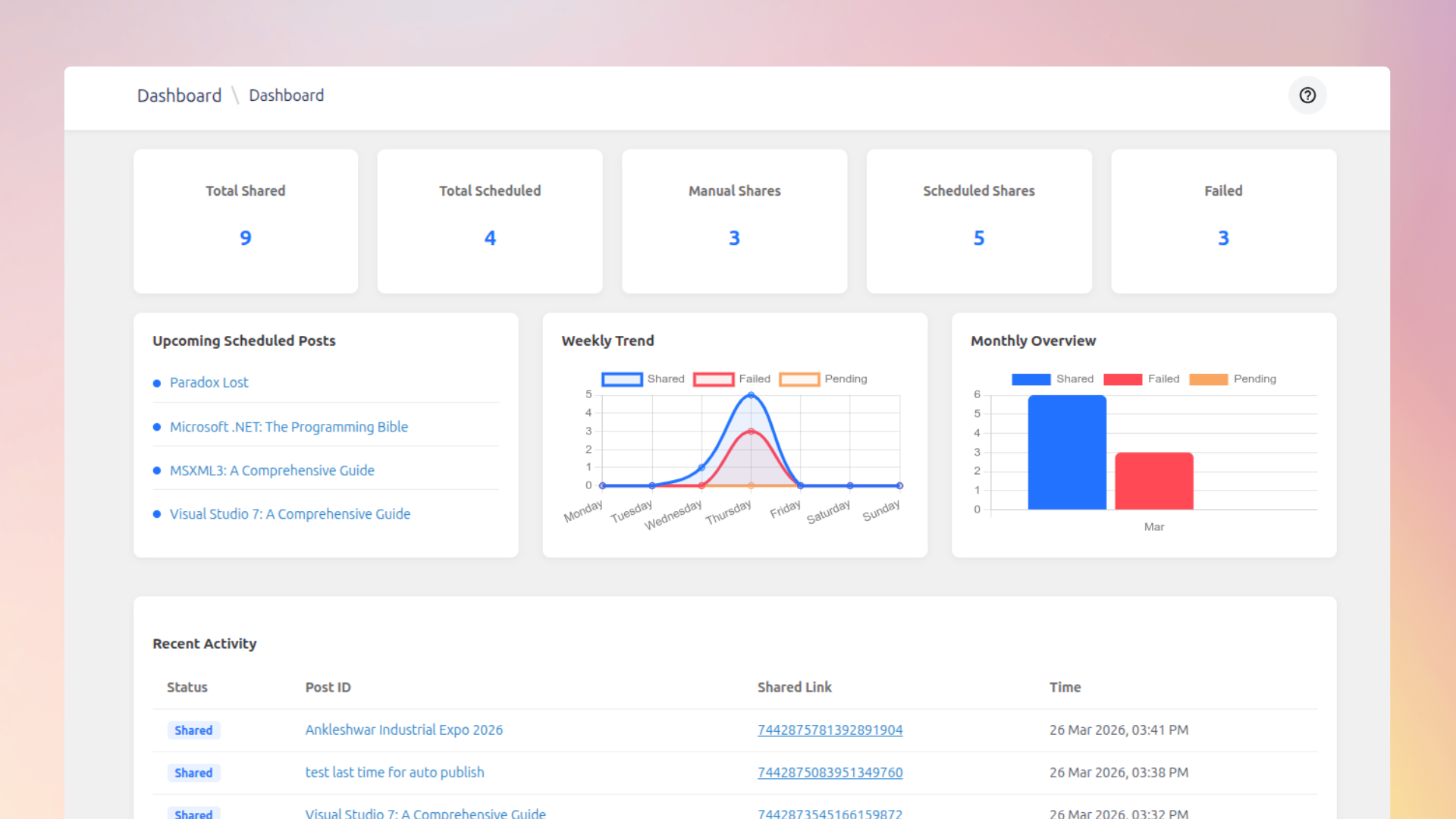
Task: Click the blue Shared bar for Mar
Action: [1067, 453]
